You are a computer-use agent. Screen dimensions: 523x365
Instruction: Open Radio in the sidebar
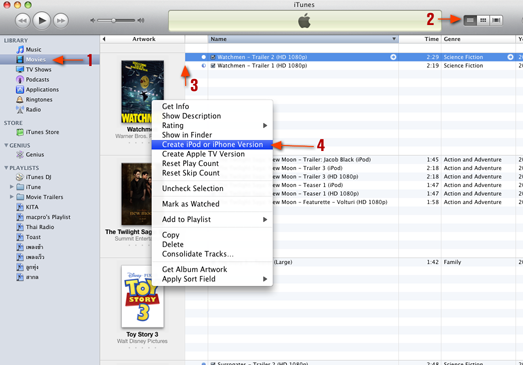[x=33, y=109]
